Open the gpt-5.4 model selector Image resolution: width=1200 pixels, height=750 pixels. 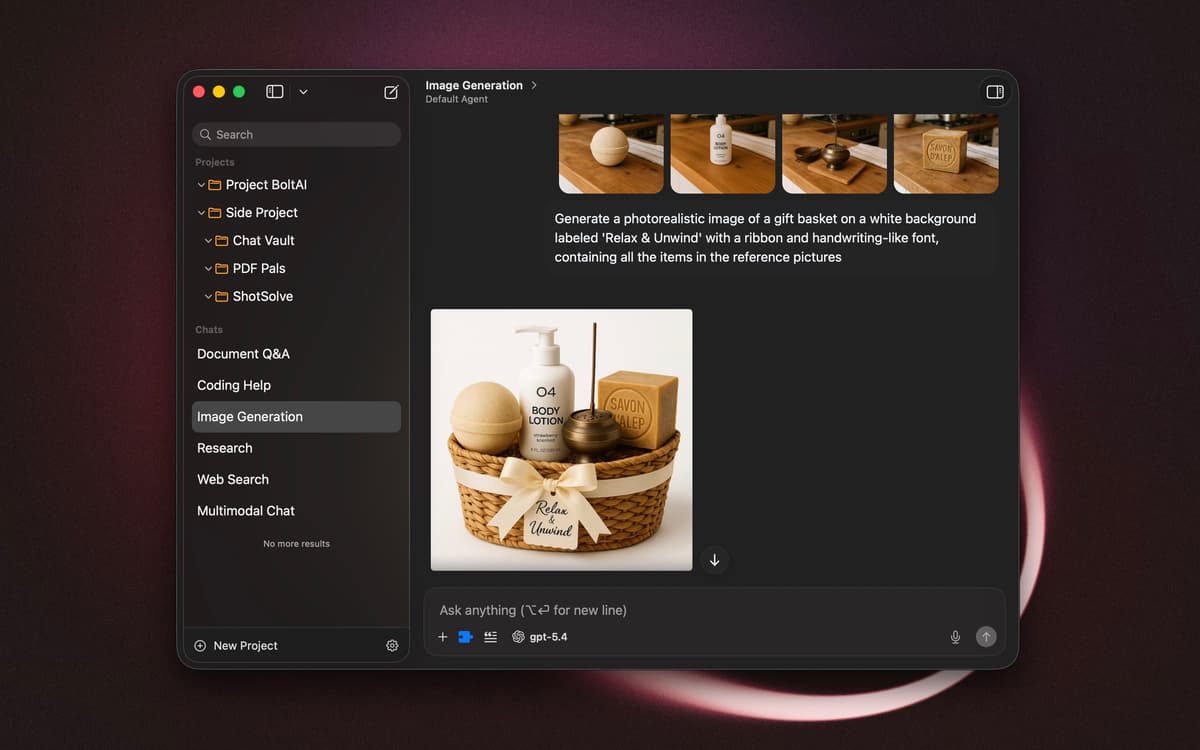(x=540, y=637)
